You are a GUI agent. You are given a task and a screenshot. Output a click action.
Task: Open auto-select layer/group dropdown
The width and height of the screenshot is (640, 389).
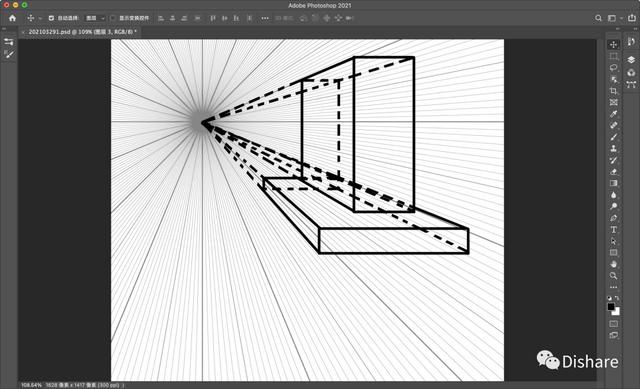[x=95, y=18]
